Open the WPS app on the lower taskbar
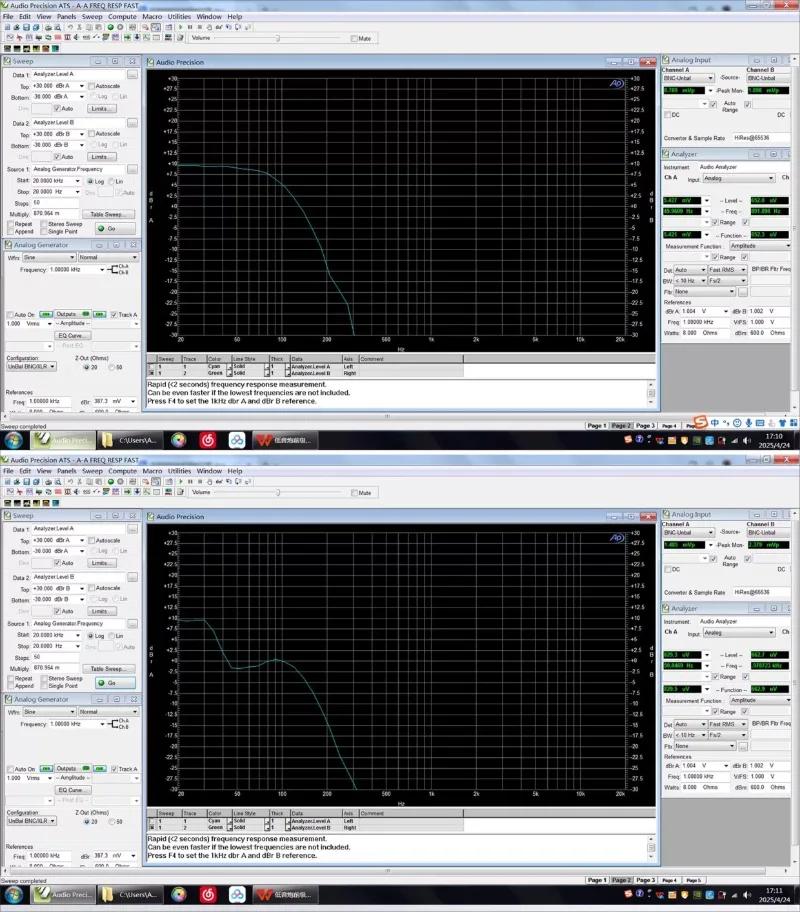This screenshot has height=912, width=800. point(264,894)
